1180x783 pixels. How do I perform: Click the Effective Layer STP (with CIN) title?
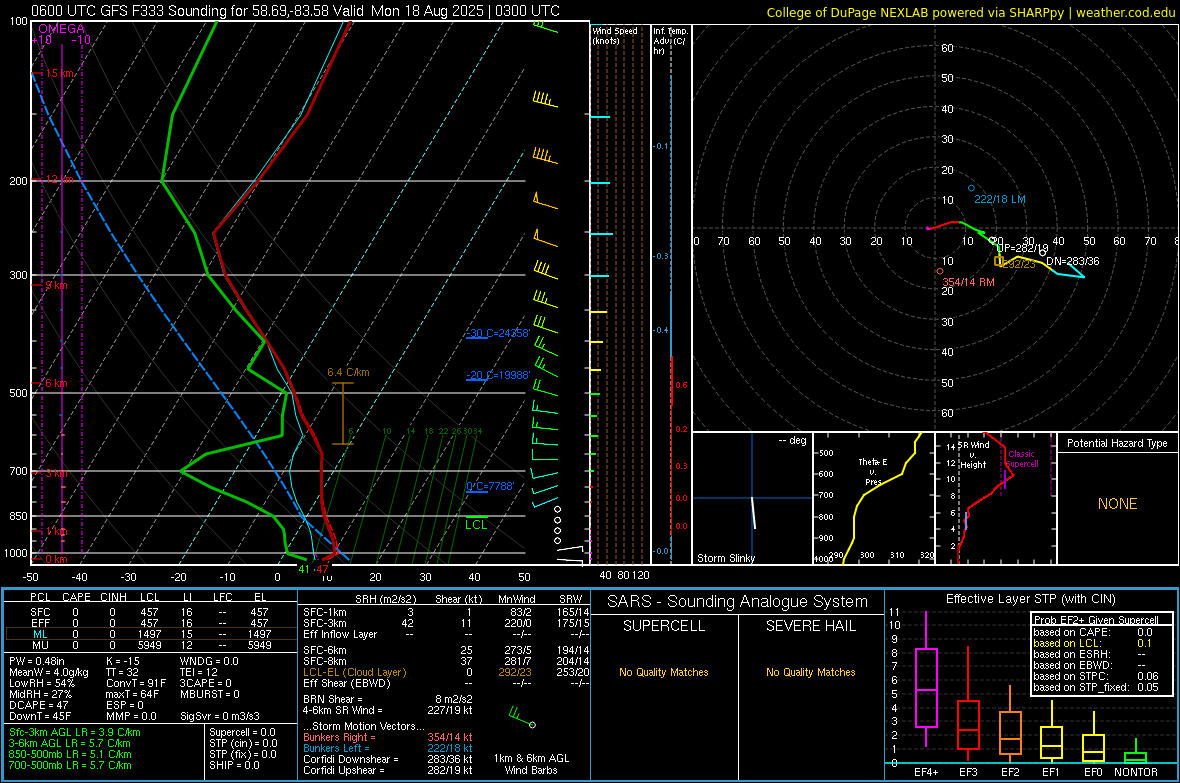[1030, 599]
